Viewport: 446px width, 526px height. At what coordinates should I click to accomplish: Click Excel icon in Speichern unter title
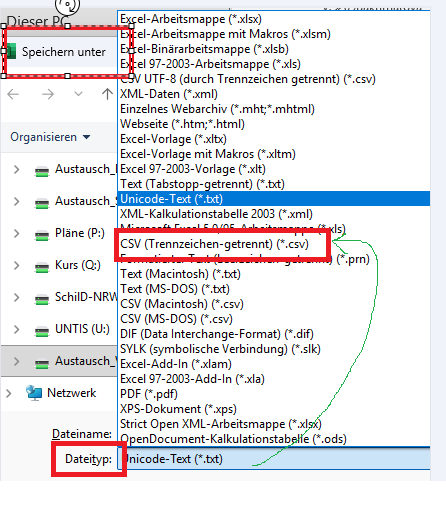click(11, 52)
